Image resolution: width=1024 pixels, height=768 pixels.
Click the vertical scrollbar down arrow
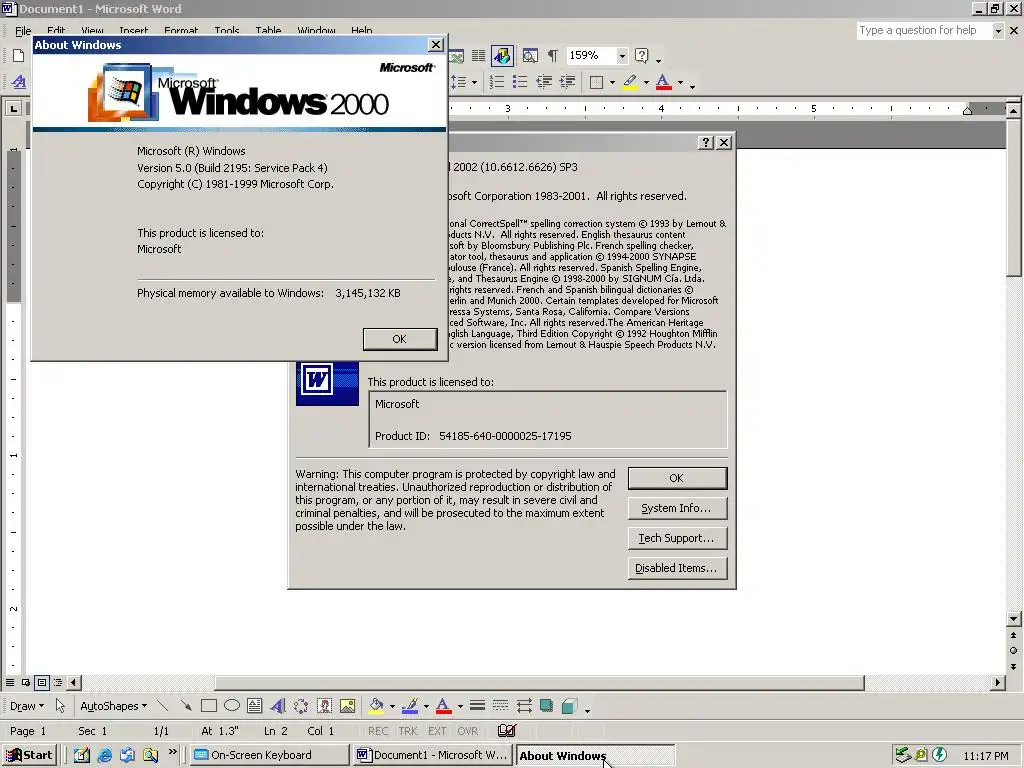tap(1014, 618)
